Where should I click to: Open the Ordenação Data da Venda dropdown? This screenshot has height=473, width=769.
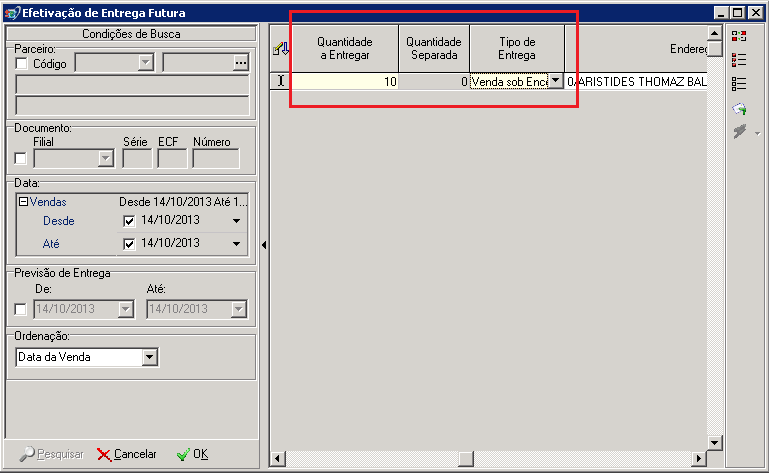pos(150,357)
